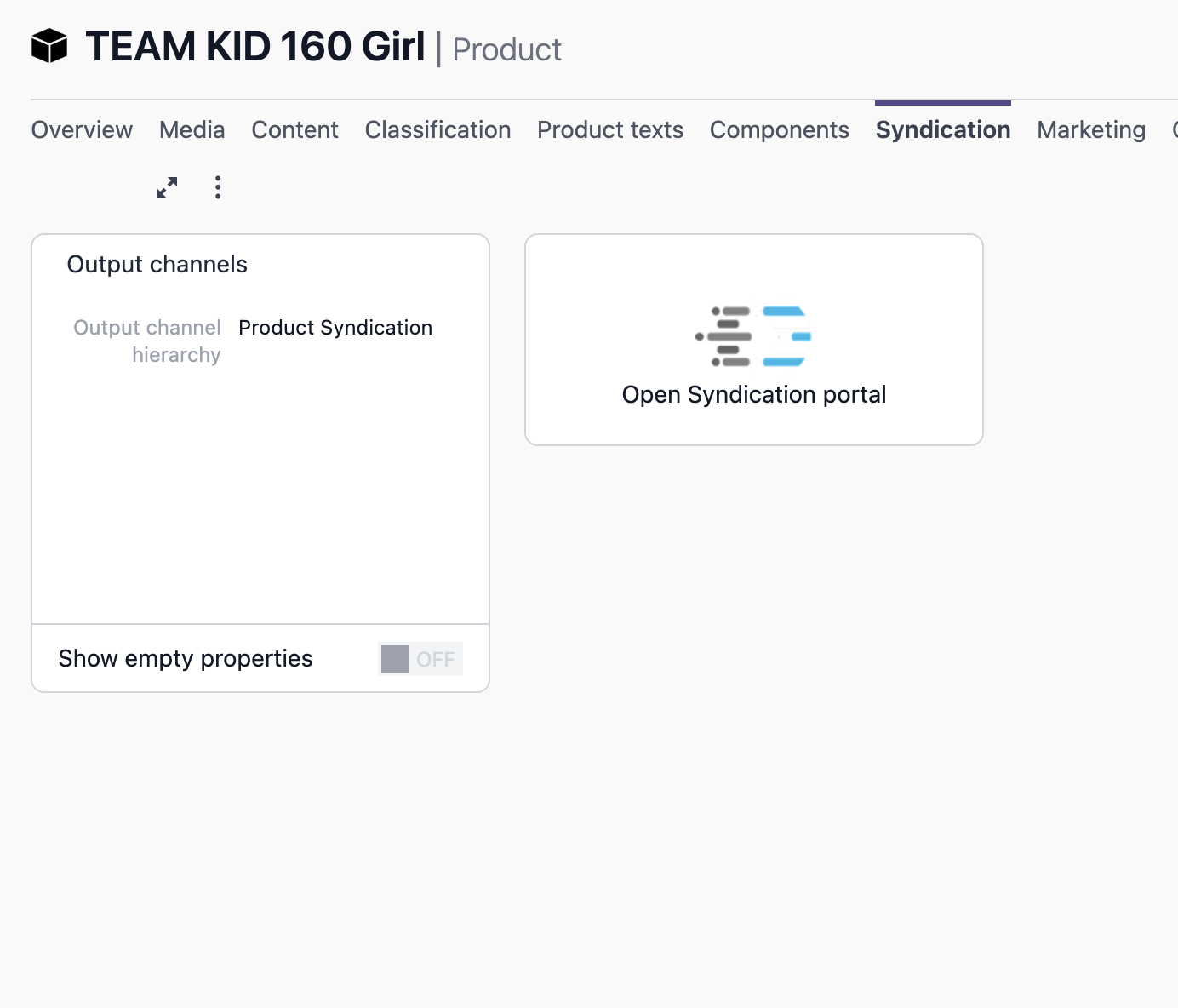
Task: Select the Syndication tab
Action: point(942,129)
